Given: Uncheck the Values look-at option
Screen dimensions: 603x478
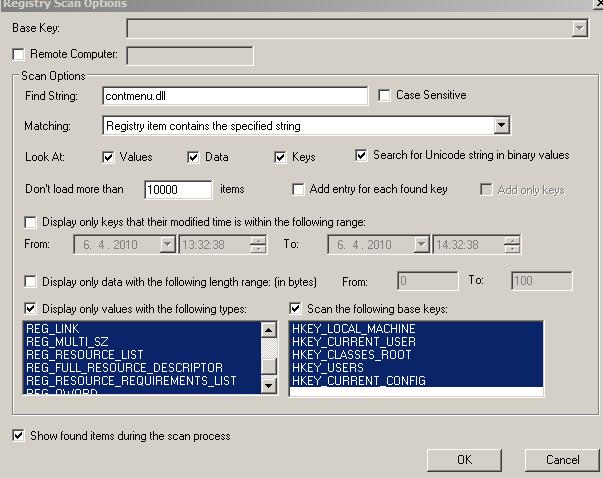Looking at the screenshot, I should click(109, 157).
